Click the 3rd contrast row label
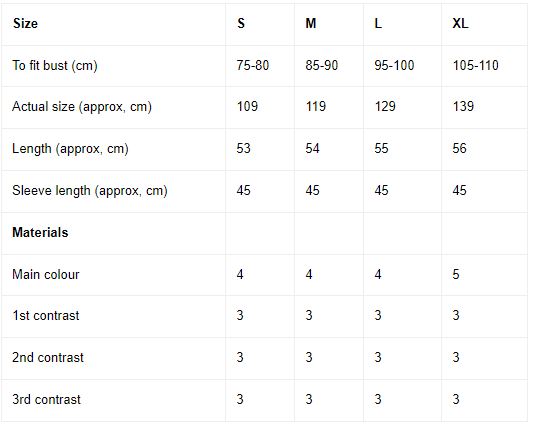 pos(46,399)
